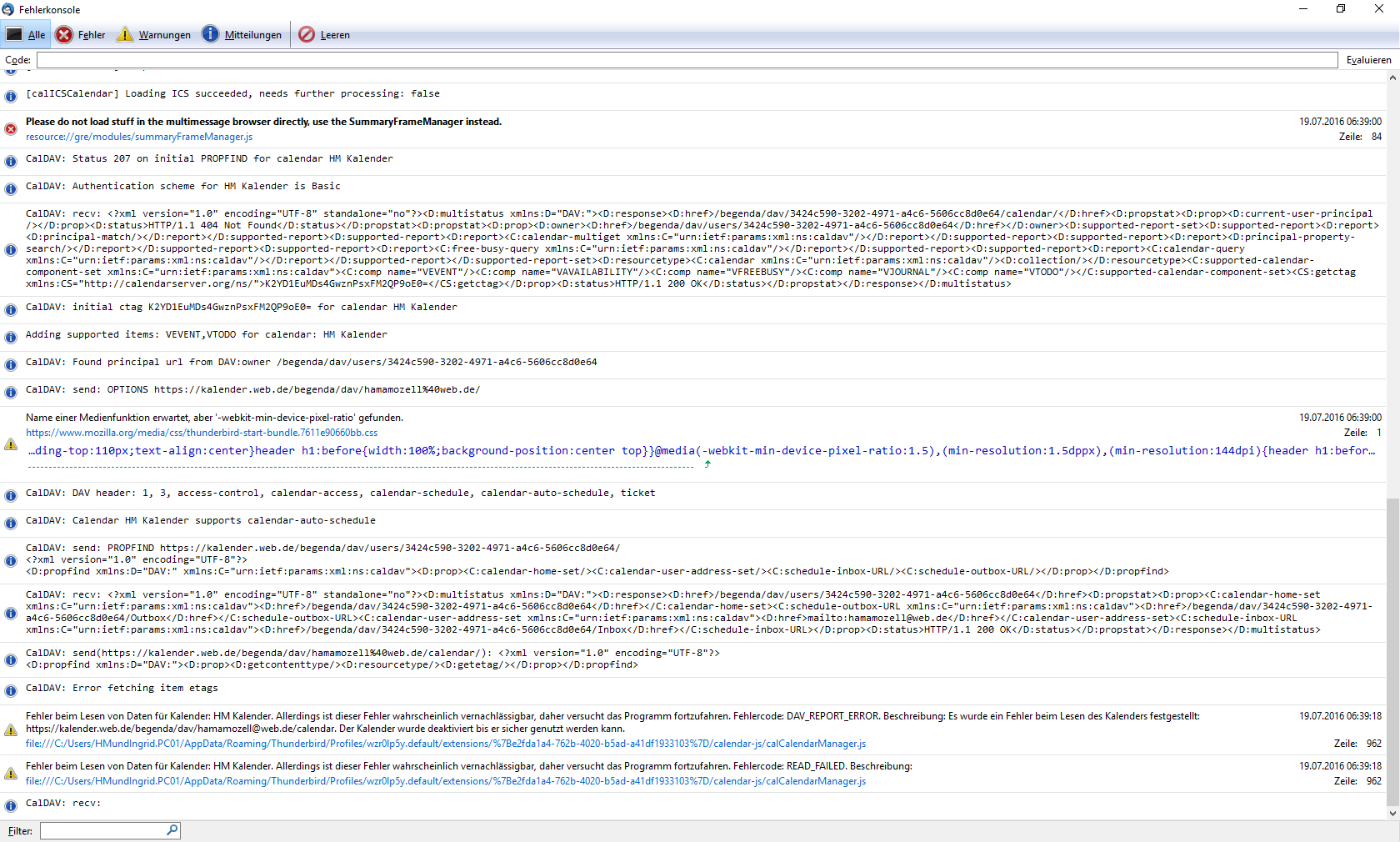Open calCalendarManager.js link under DAV_REPORT_ERROR
The height and width of the screenshot is (842, 1400).
(445, 744)
